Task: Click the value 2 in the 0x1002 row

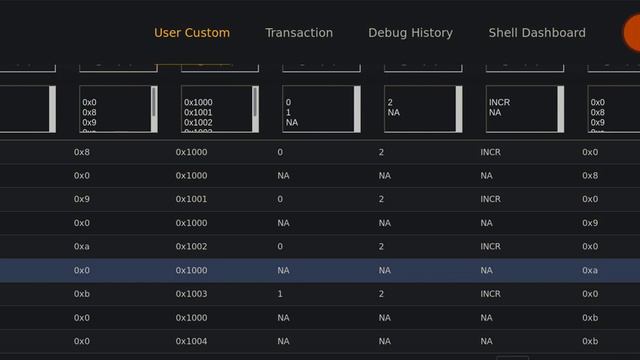Action: point(381,247)
